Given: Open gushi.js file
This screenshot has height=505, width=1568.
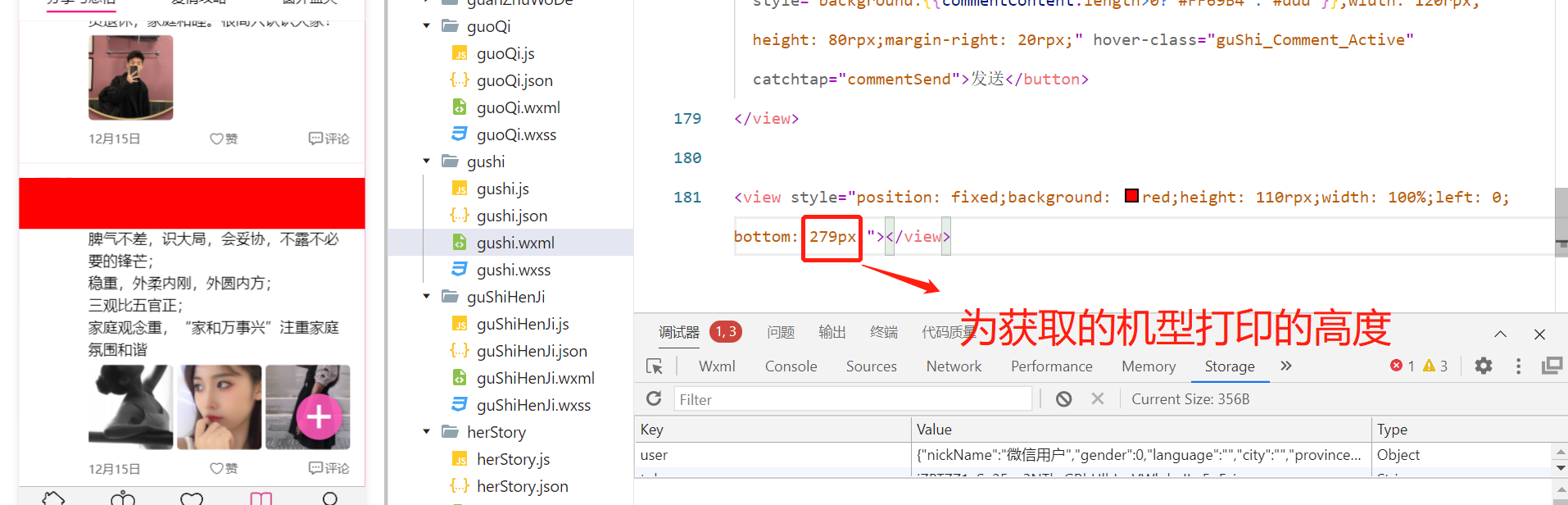Looking at the screenshot, I should click(503, 189).
